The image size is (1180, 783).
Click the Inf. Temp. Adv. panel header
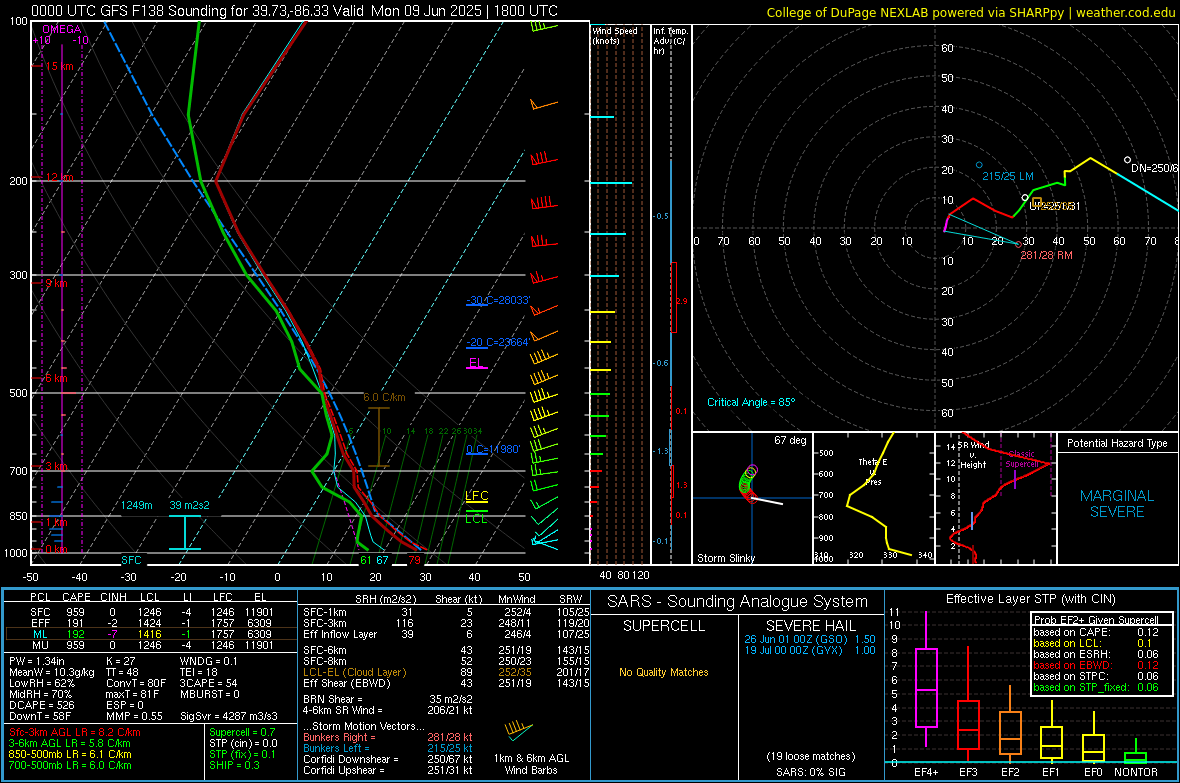pos(670,41)
